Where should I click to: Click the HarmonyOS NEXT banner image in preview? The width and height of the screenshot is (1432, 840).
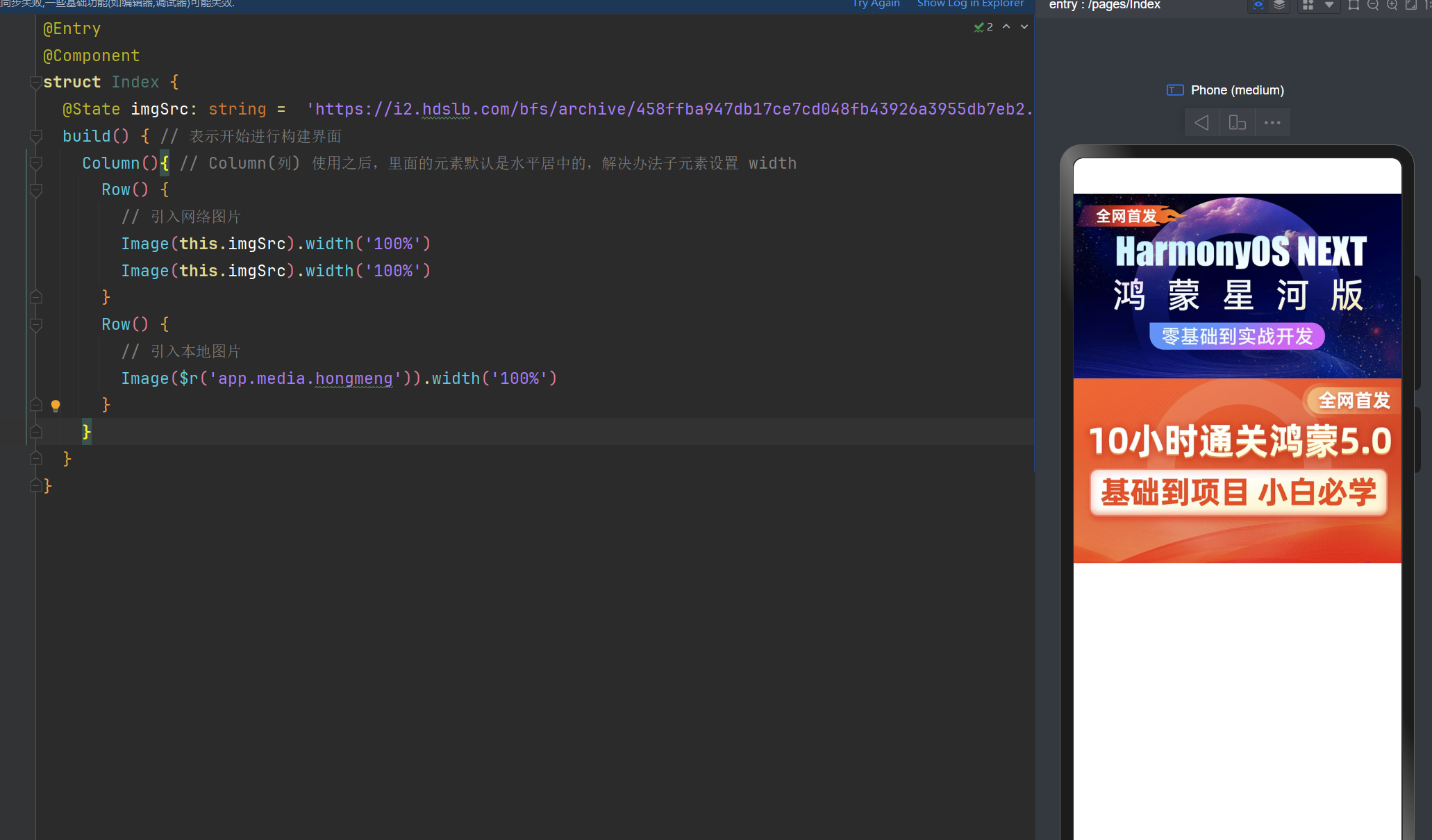pos(1237,286)
